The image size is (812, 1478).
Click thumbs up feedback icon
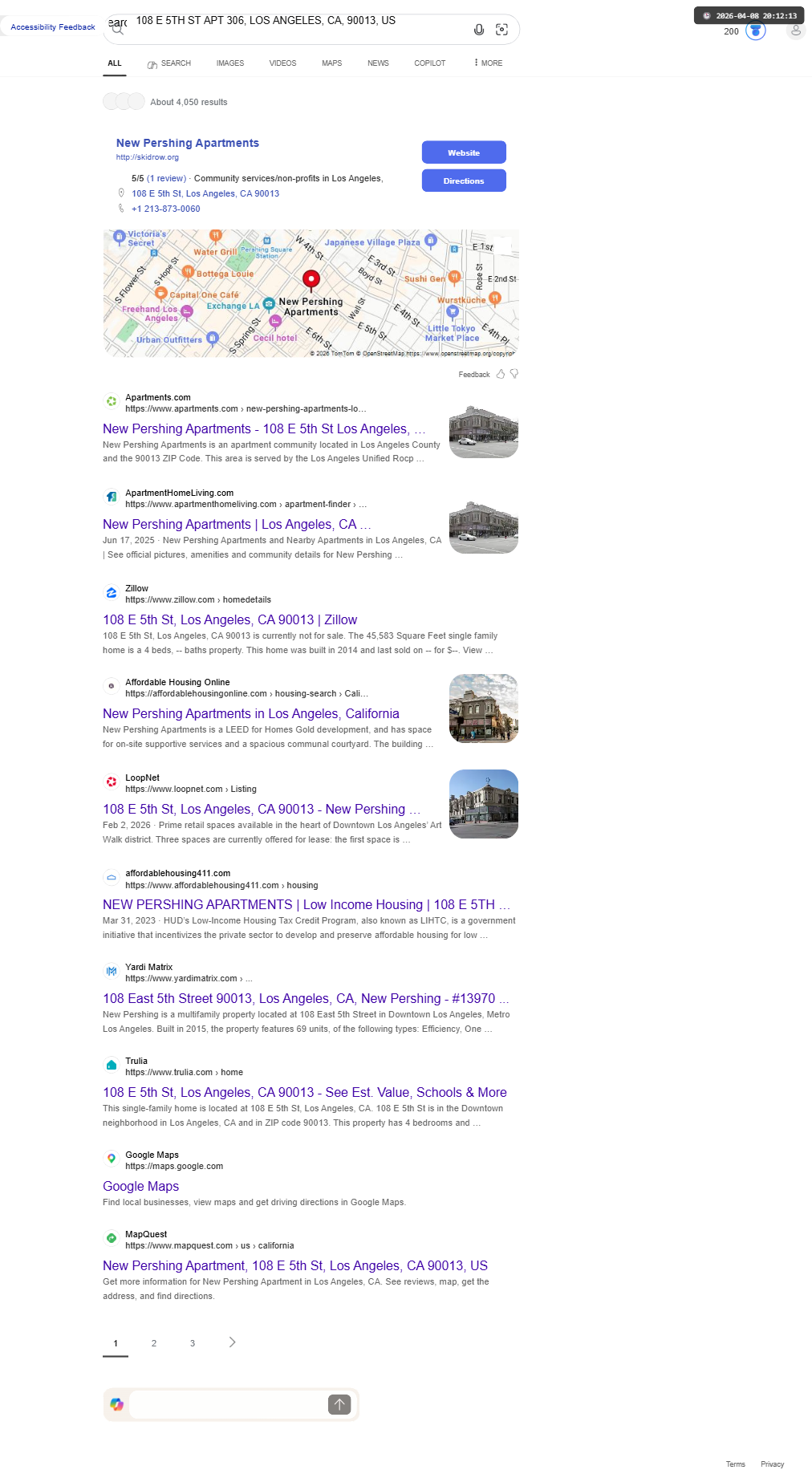point(501,374)
